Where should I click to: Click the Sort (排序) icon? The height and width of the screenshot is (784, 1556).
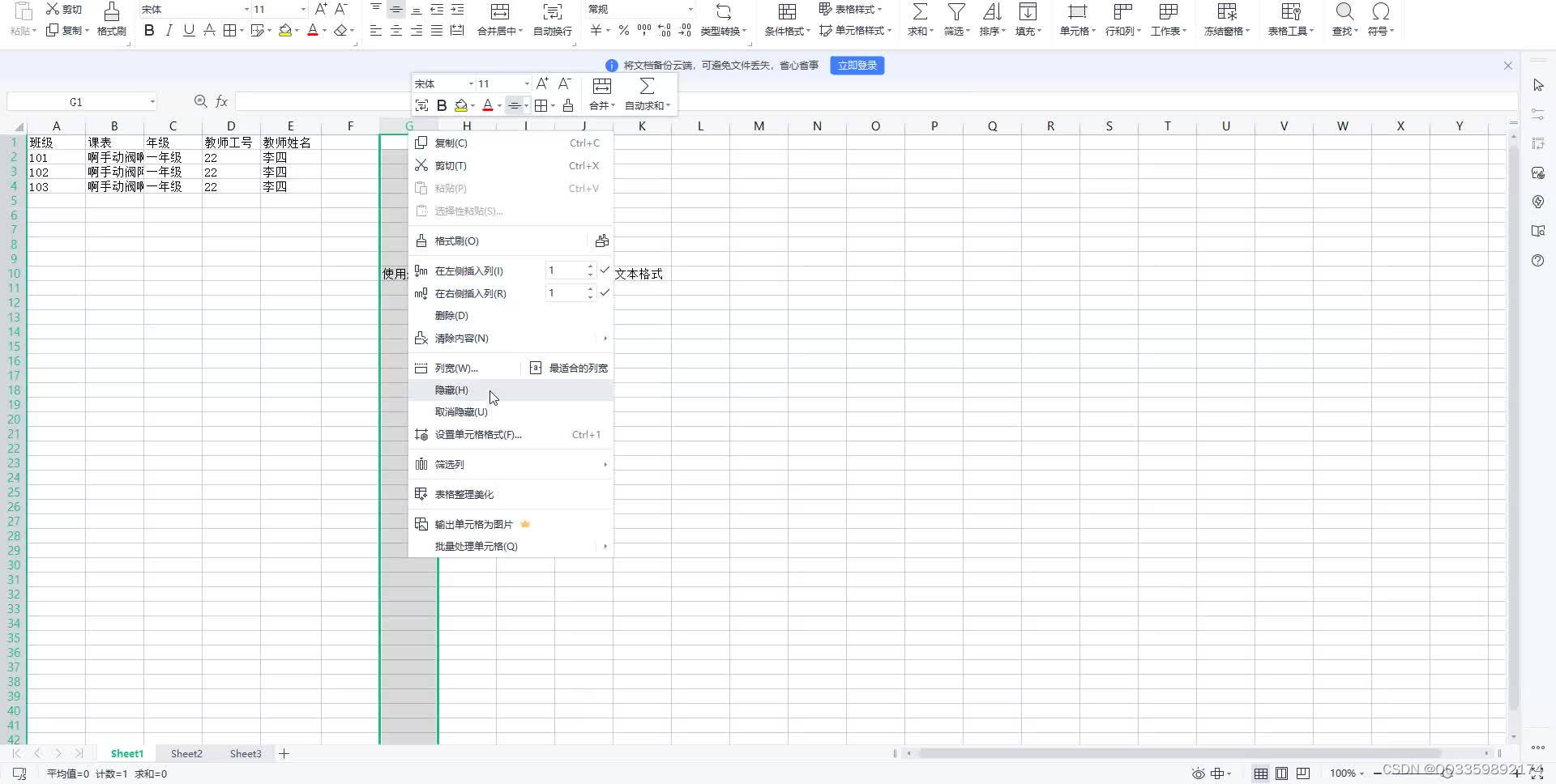point(992,12)
